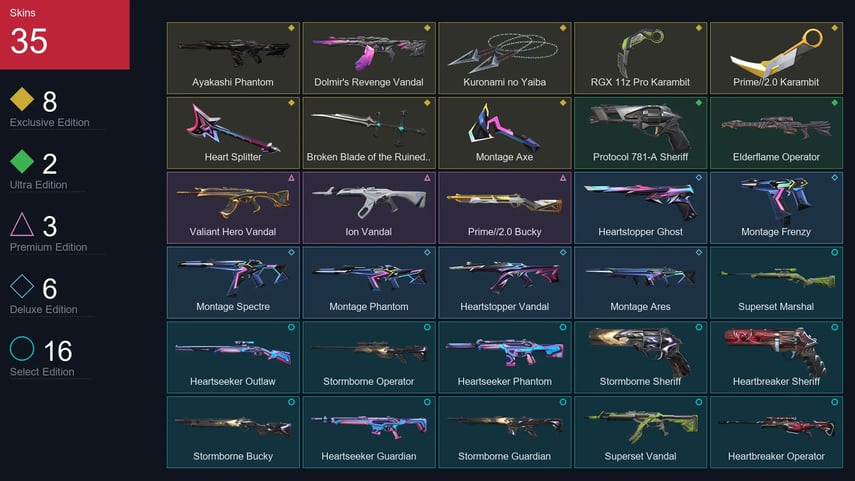Screen dimensions: 855x481
Task: Open the Dolmir's Revenge Vandal skin
Action: [369, 58]
